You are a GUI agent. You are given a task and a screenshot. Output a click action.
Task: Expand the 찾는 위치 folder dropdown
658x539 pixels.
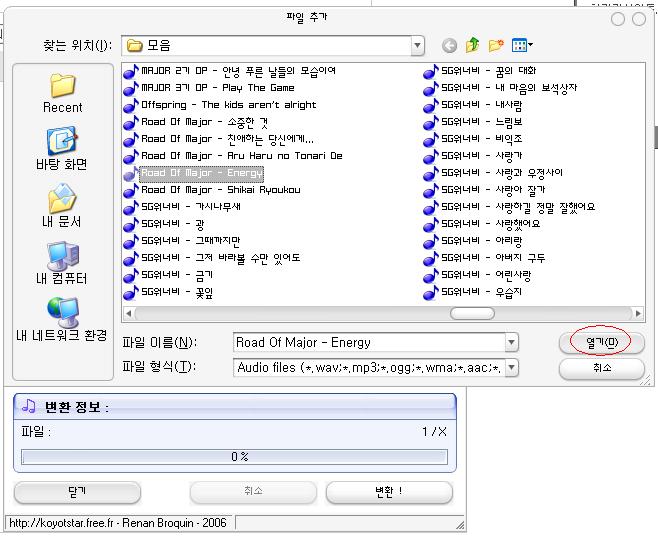[417, 45]
